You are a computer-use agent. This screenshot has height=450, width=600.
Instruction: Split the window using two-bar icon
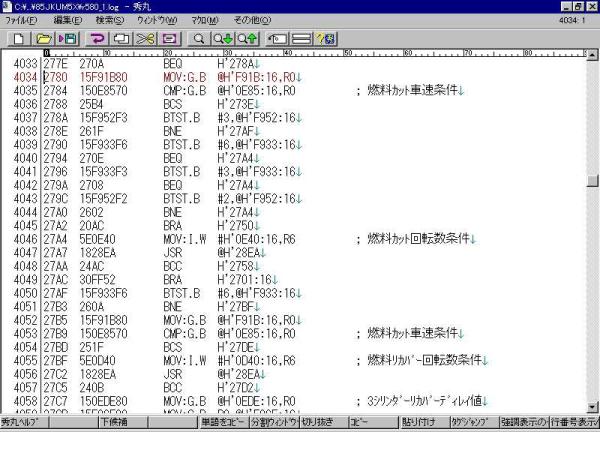[x=302, y=39]
